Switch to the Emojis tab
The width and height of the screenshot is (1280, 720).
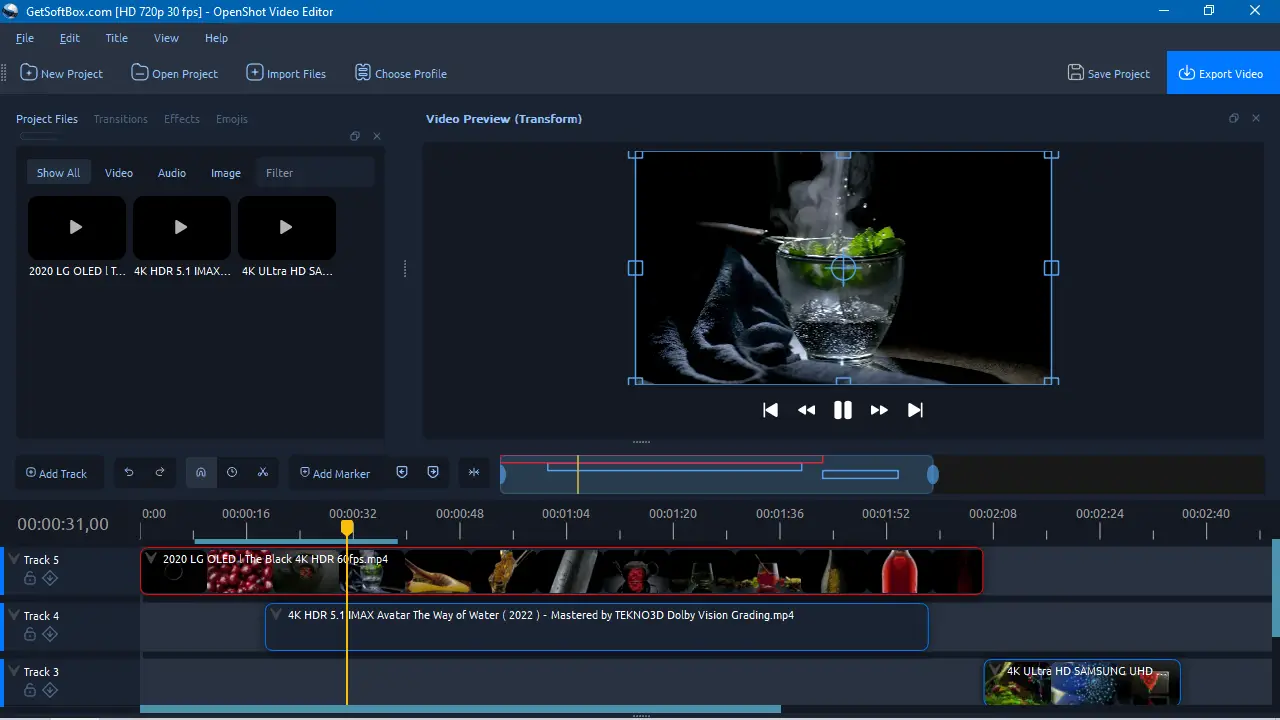pos(232,119)
